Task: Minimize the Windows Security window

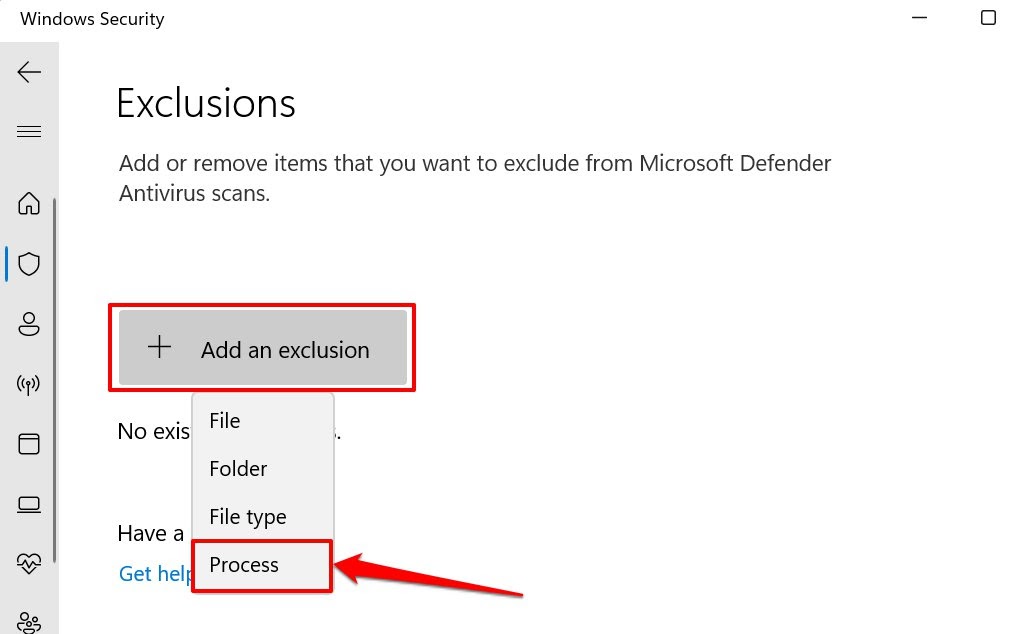Action: (917, 18)
